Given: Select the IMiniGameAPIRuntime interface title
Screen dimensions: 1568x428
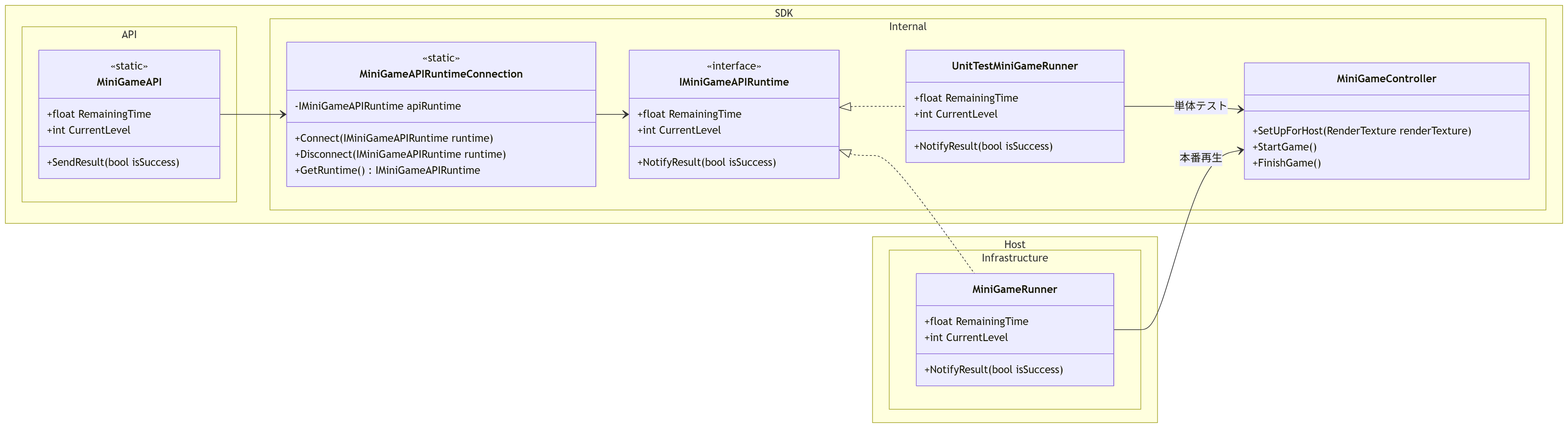Looking at the screenshot, I should 733,82.
